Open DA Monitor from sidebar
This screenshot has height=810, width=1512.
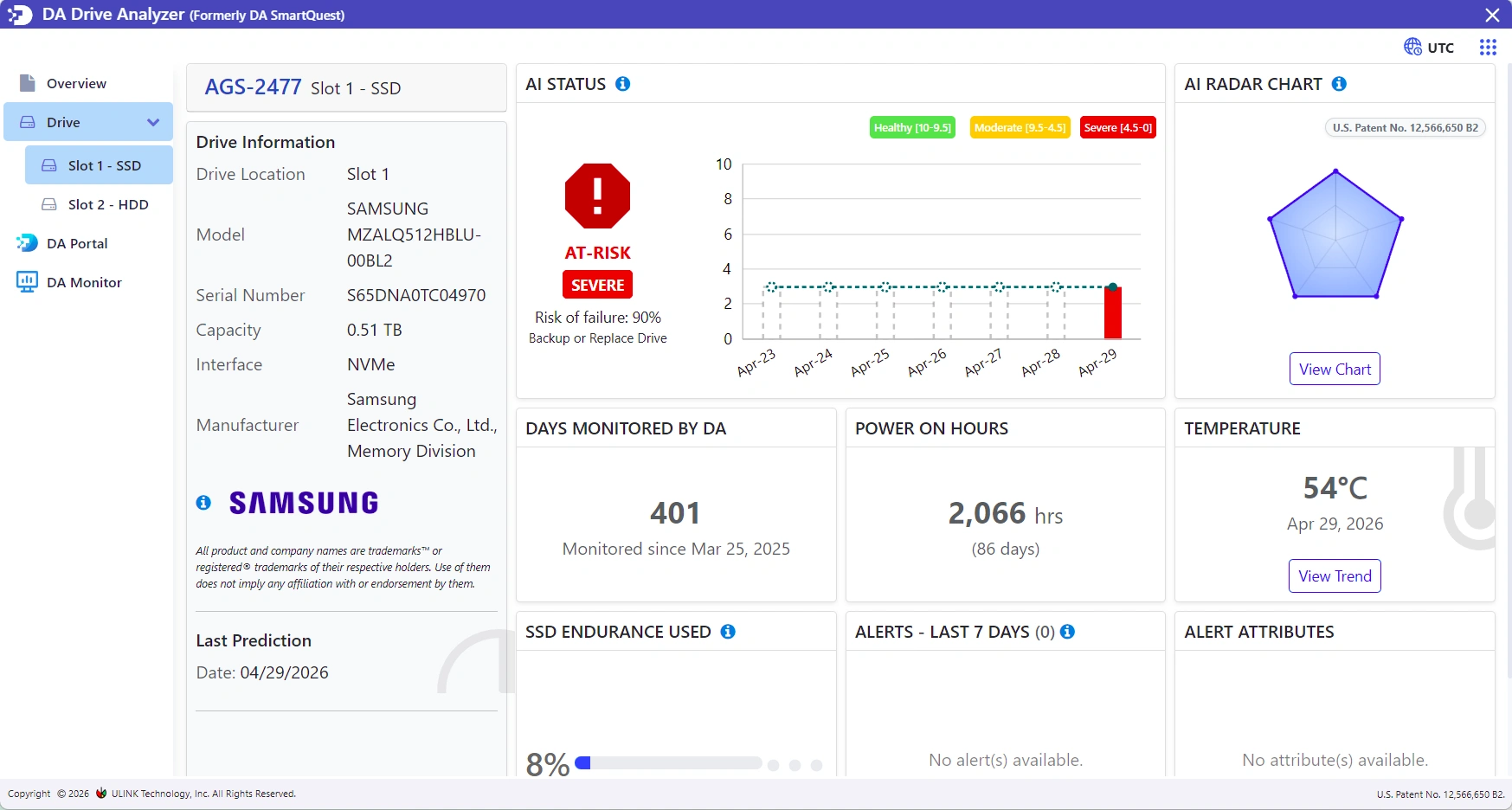point(88,282)
